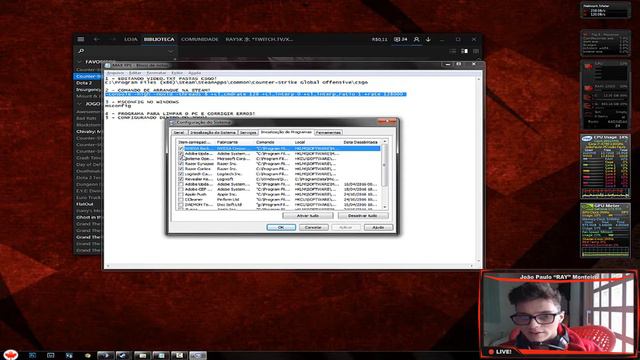Enable the Apple Push startup item
This screenshot has height=360, width=640.
[181, 194]
